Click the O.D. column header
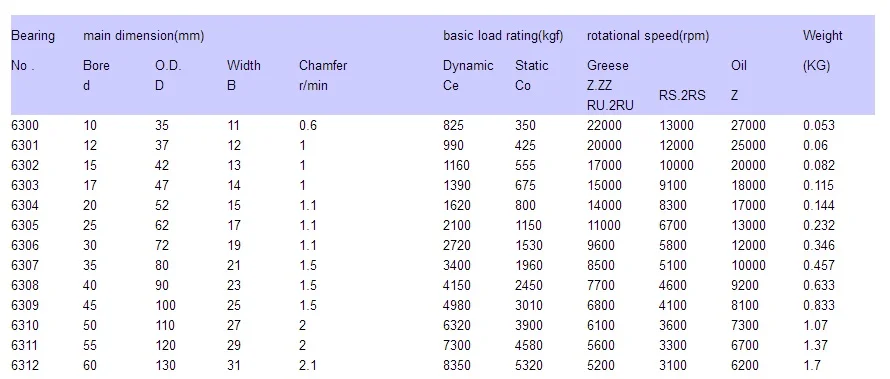890x379 pixels. [x=168, y=66]
